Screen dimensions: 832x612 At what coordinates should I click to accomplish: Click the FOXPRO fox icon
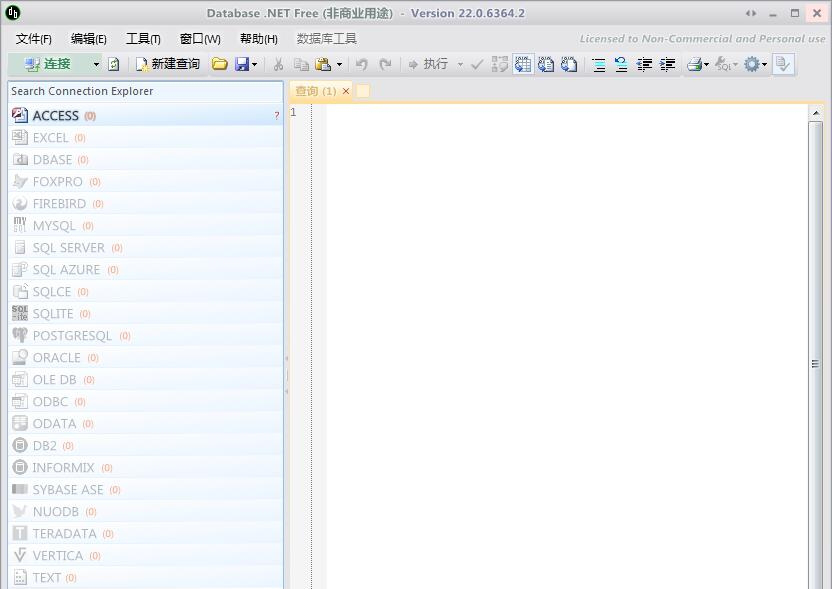click(20, 182)
